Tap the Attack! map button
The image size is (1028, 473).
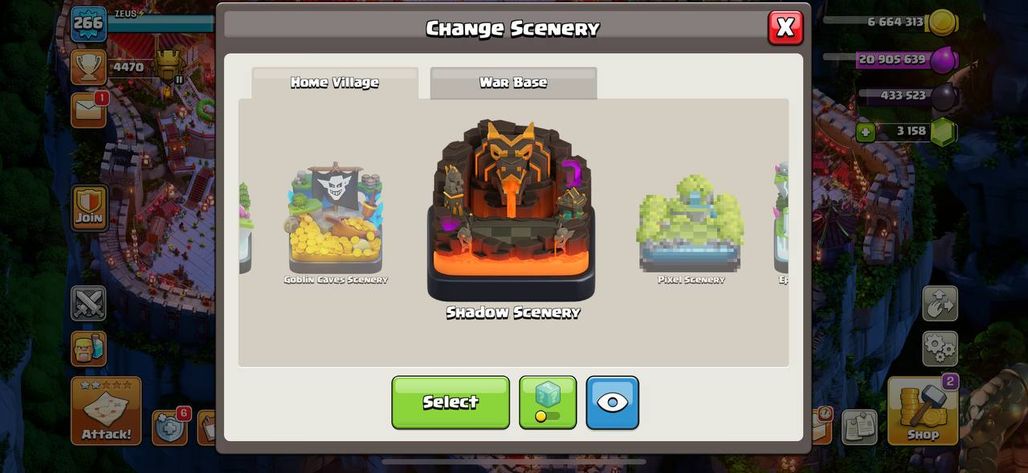click(x=106, y=411)
